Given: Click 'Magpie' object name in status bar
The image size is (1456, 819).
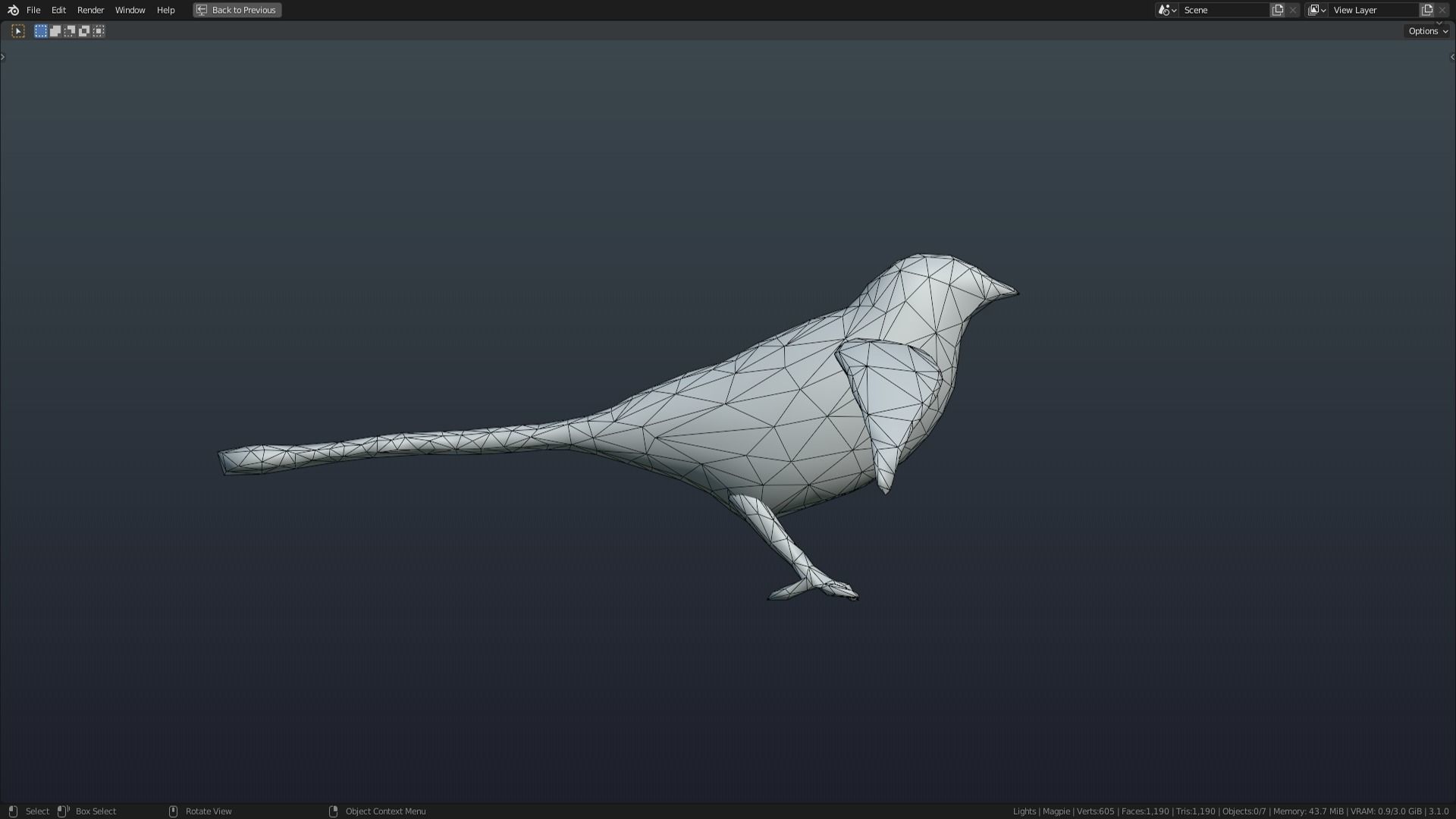Looking at the screenshot, I should pyautogui.click(x=1056, y=811).
